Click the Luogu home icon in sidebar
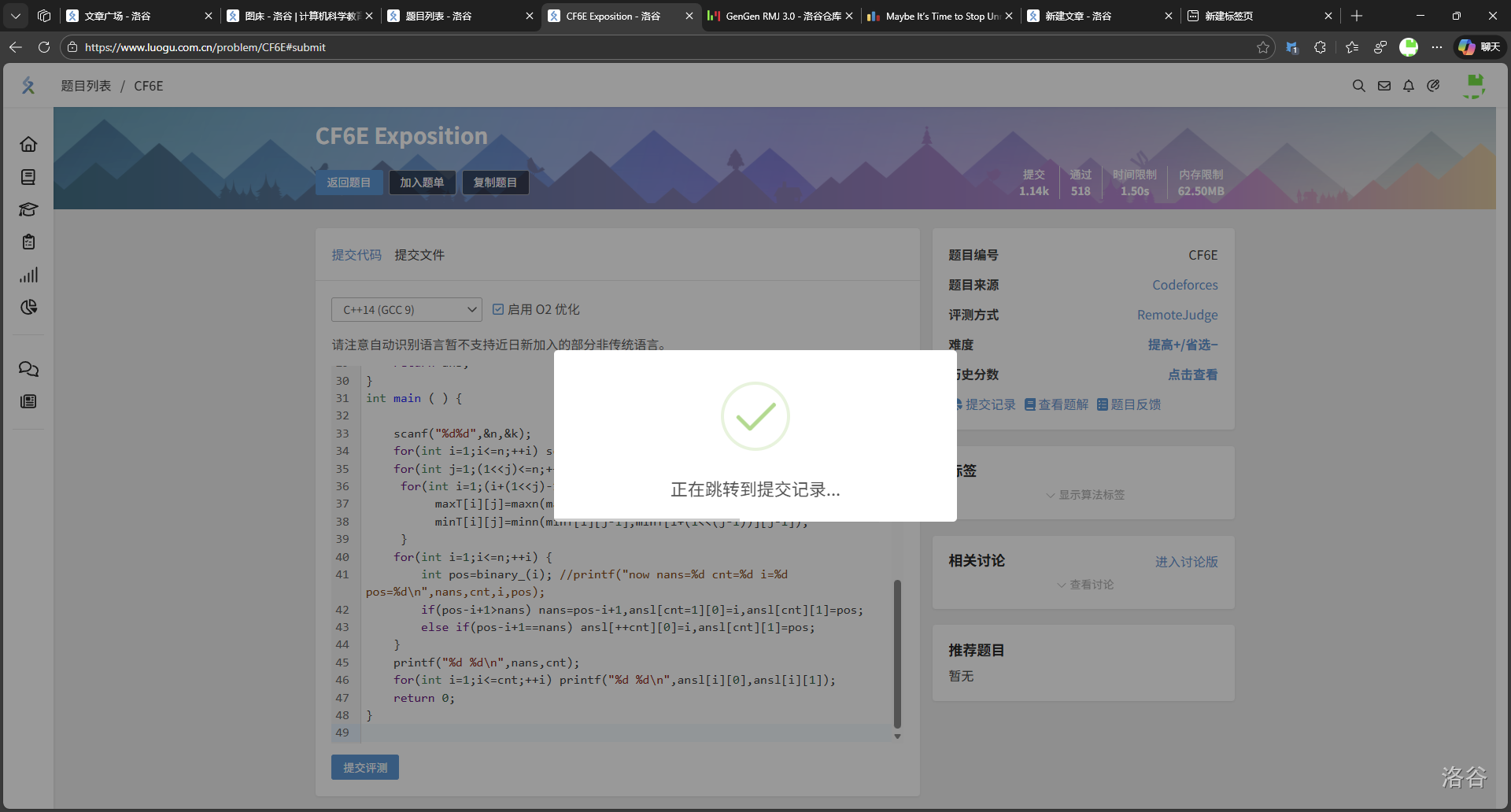Image resolution: width=1511 pixels, height=812 pixels. (x=28, y=144)
